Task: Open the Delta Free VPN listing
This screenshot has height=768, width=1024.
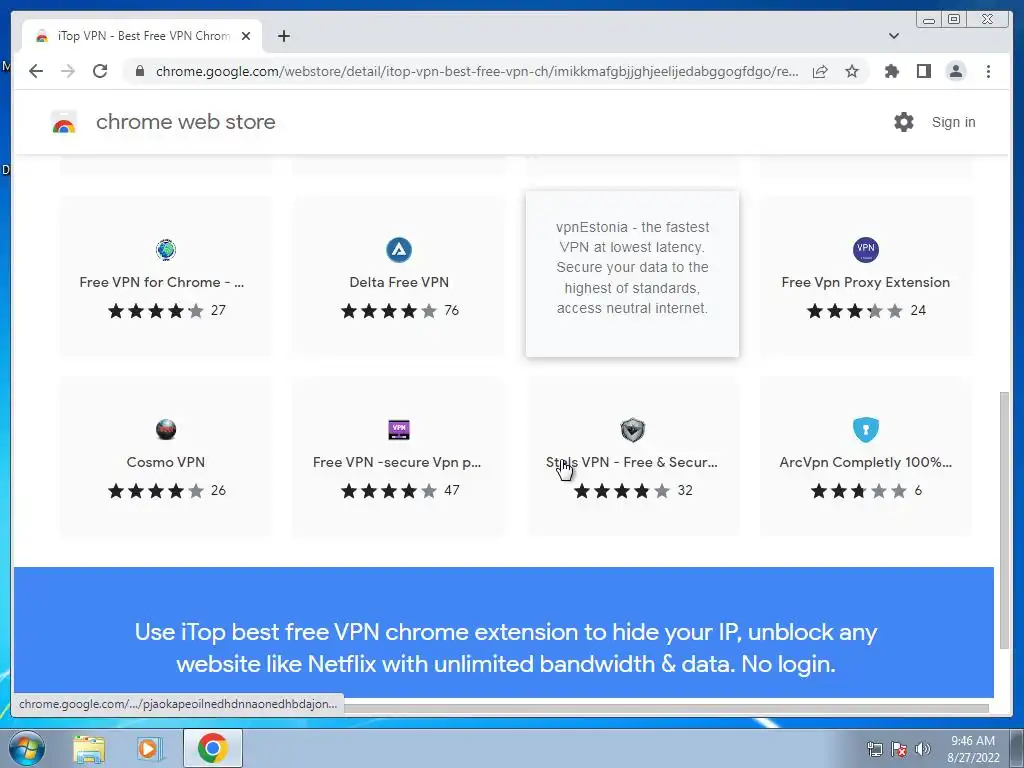Action: click(x=399, y=276)
